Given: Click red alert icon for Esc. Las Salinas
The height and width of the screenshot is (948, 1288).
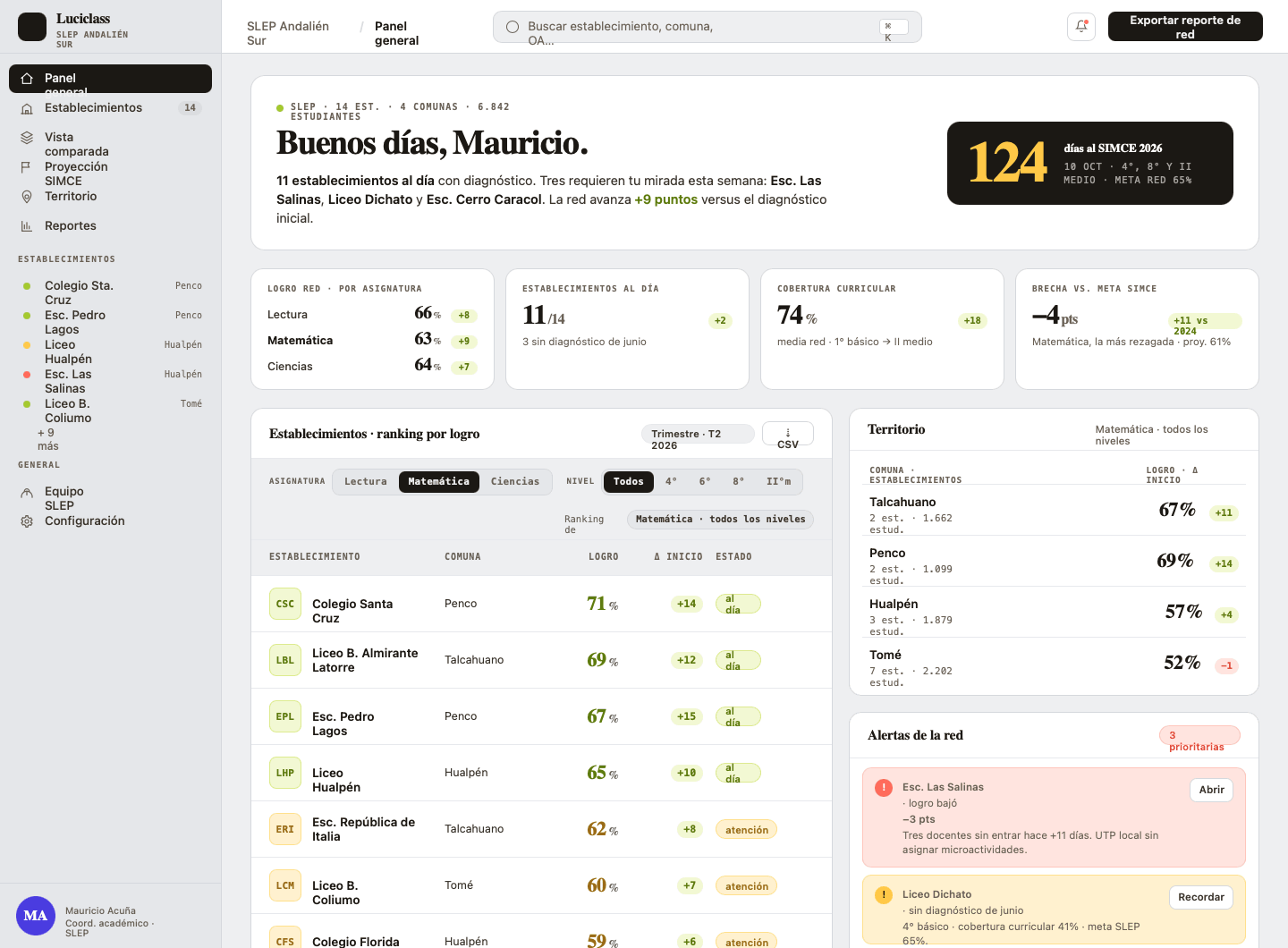Looking at the screenshot, I should (884, 788).
